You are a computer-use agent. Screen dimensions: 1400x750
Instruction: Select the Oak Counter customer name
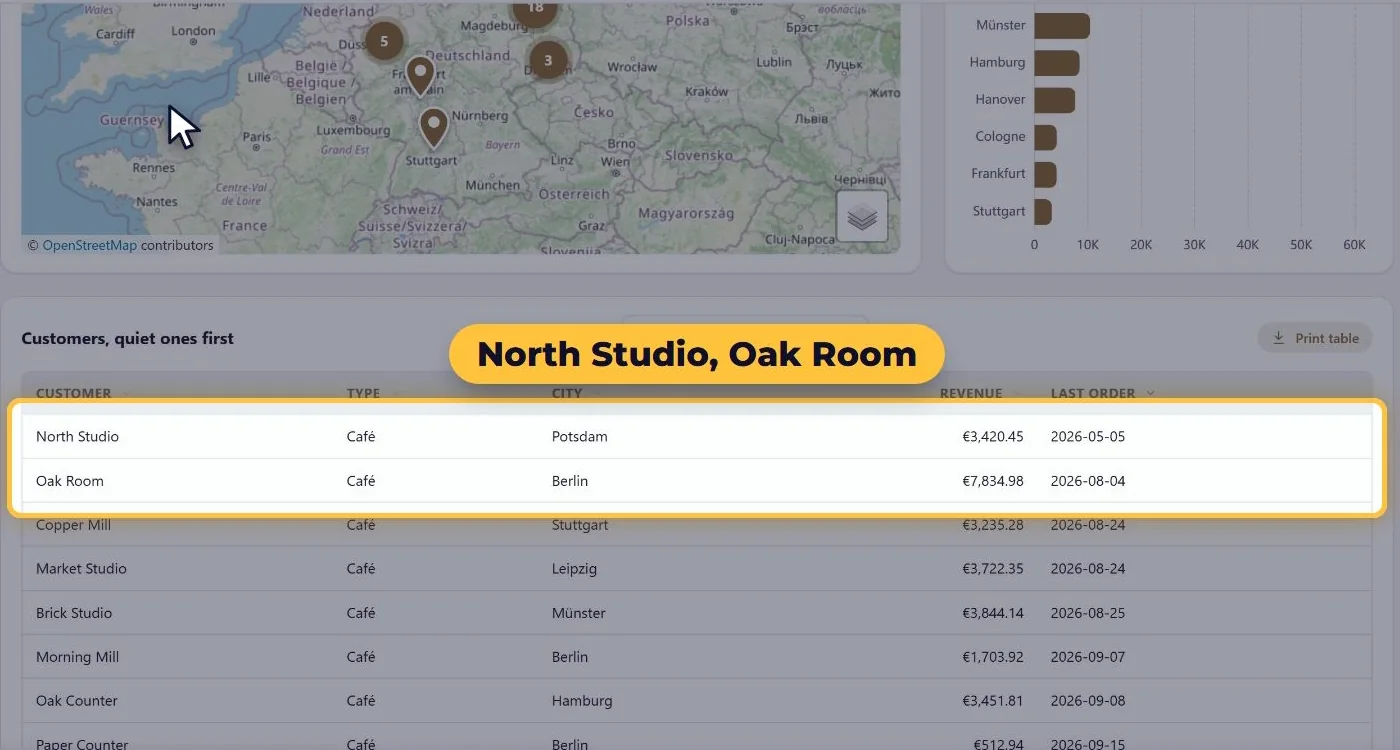[x=76, y=701]
